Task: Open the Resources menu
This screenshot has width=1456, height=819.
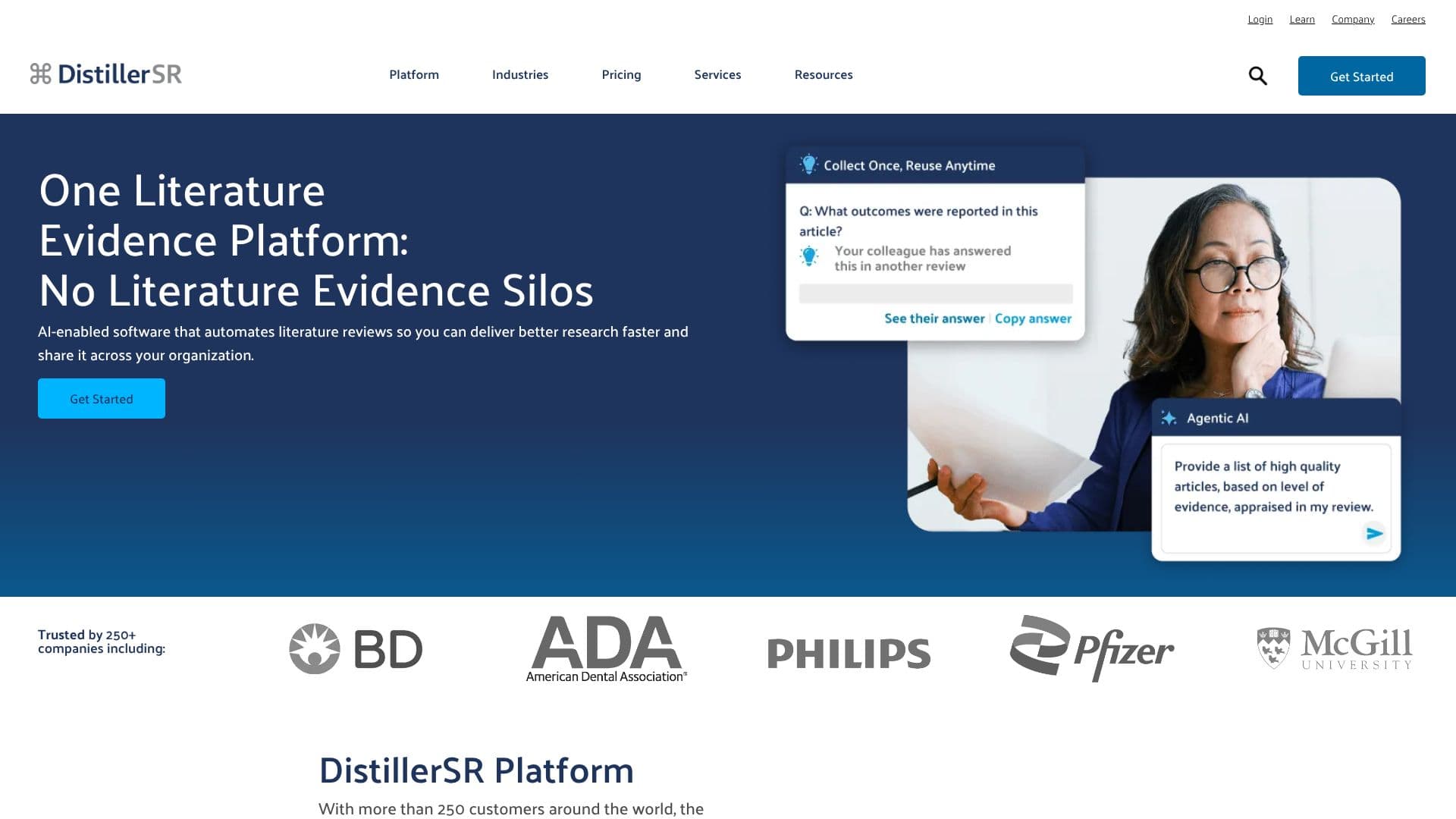Action: (x=824, y=74)
